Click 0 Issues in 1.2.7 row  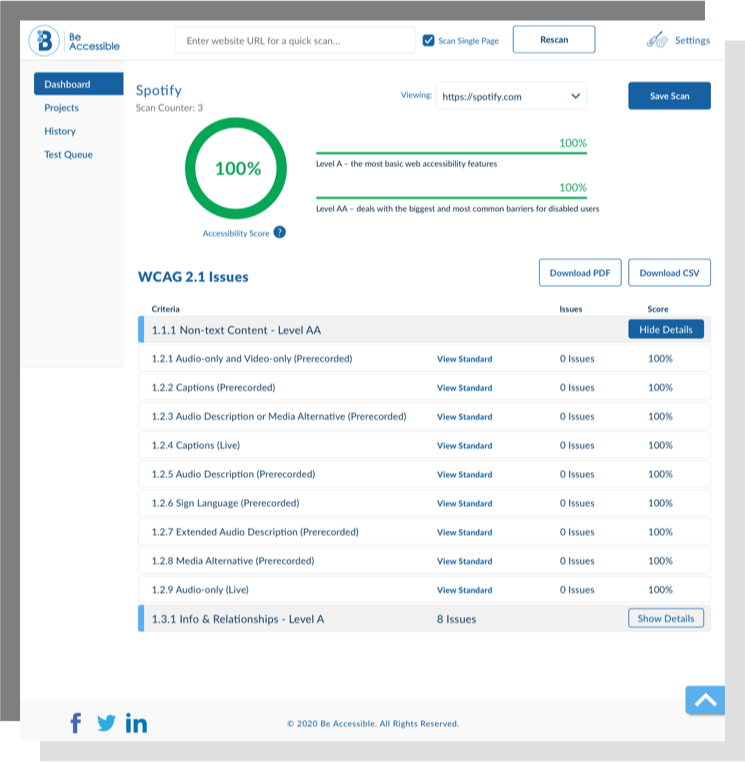(x=577, y=532)
